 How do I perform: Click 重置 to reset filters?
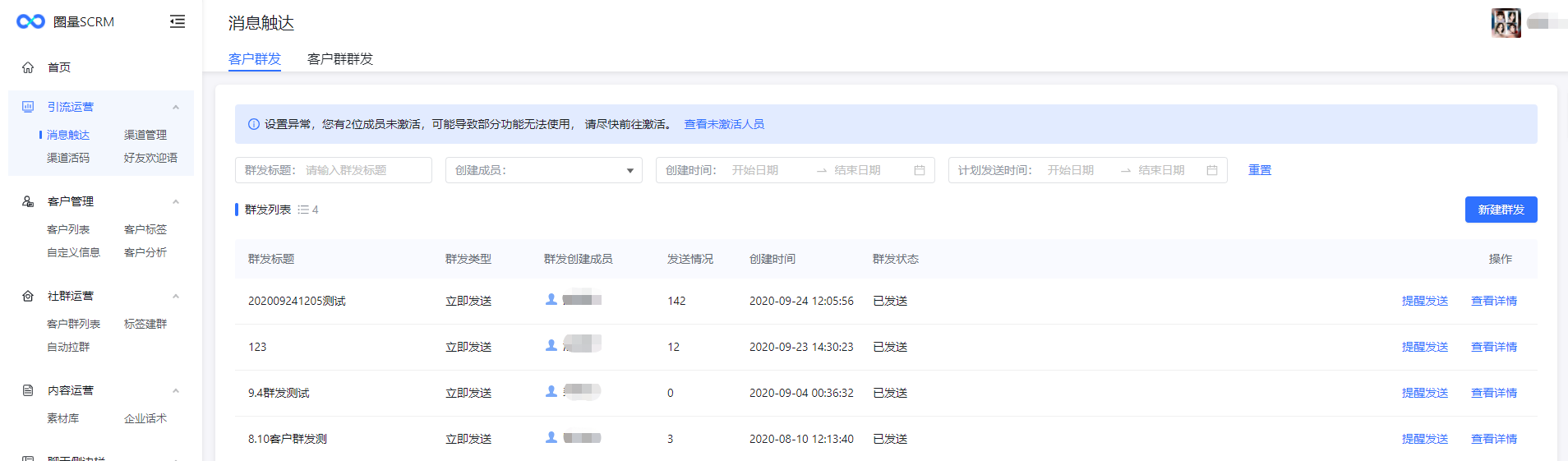[x=1259, y=170]
